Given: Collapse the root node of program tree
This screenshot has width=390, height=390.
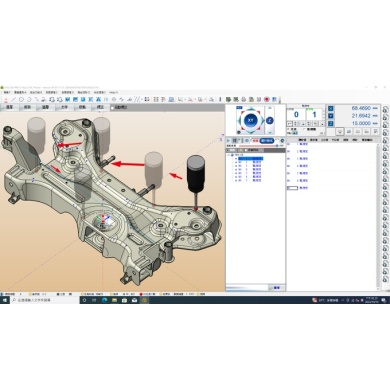Looking at the screenshot, I should pyautogui.click(x=229, y=155).
